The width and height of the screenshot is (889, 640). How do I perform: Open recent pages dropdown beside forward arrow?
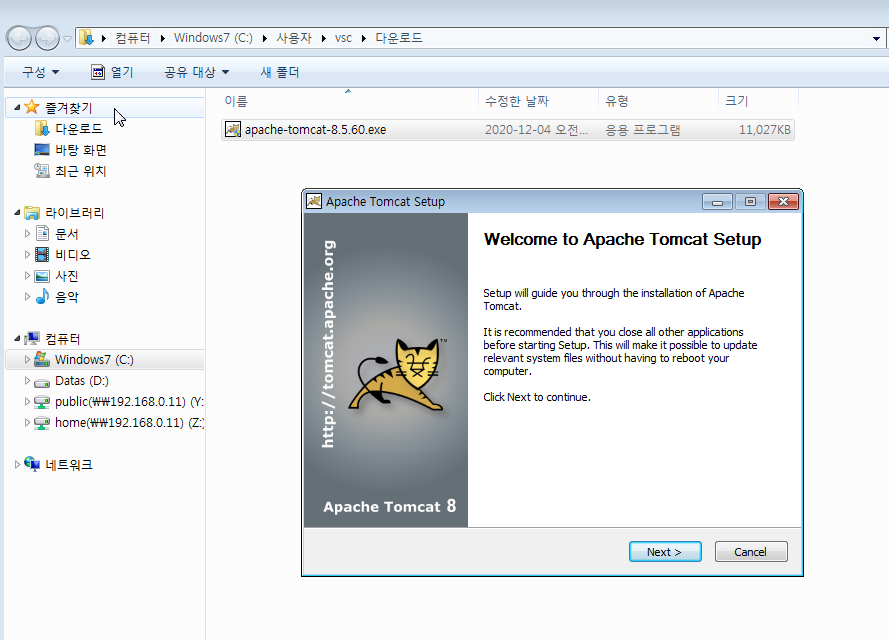(x=67, y=39)
